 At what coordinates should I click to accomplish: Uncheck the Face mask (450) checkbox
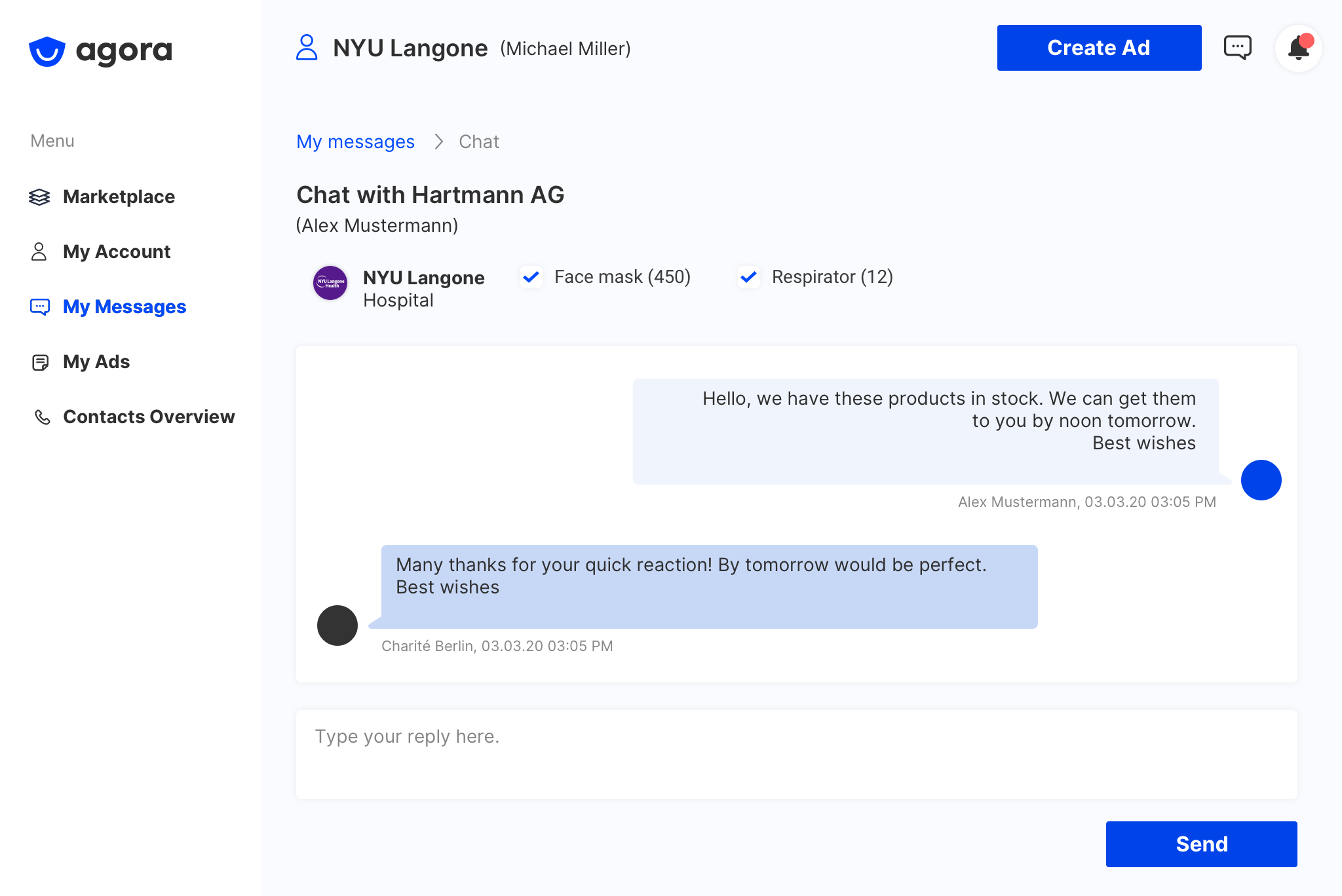[531, 277]
